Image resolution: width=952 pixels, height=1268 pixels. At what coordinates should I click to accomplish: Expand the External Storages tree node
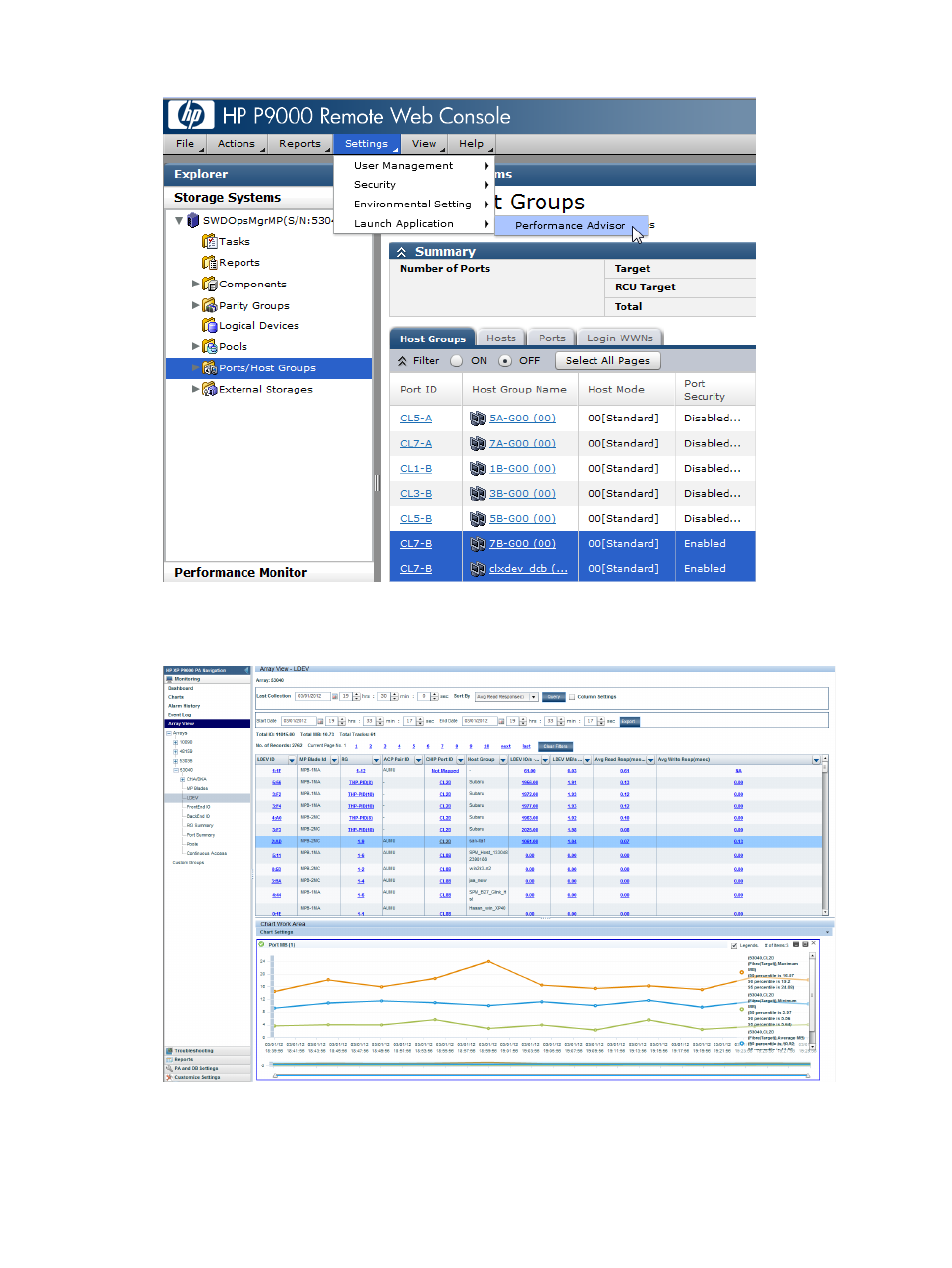tap(196, 389)
